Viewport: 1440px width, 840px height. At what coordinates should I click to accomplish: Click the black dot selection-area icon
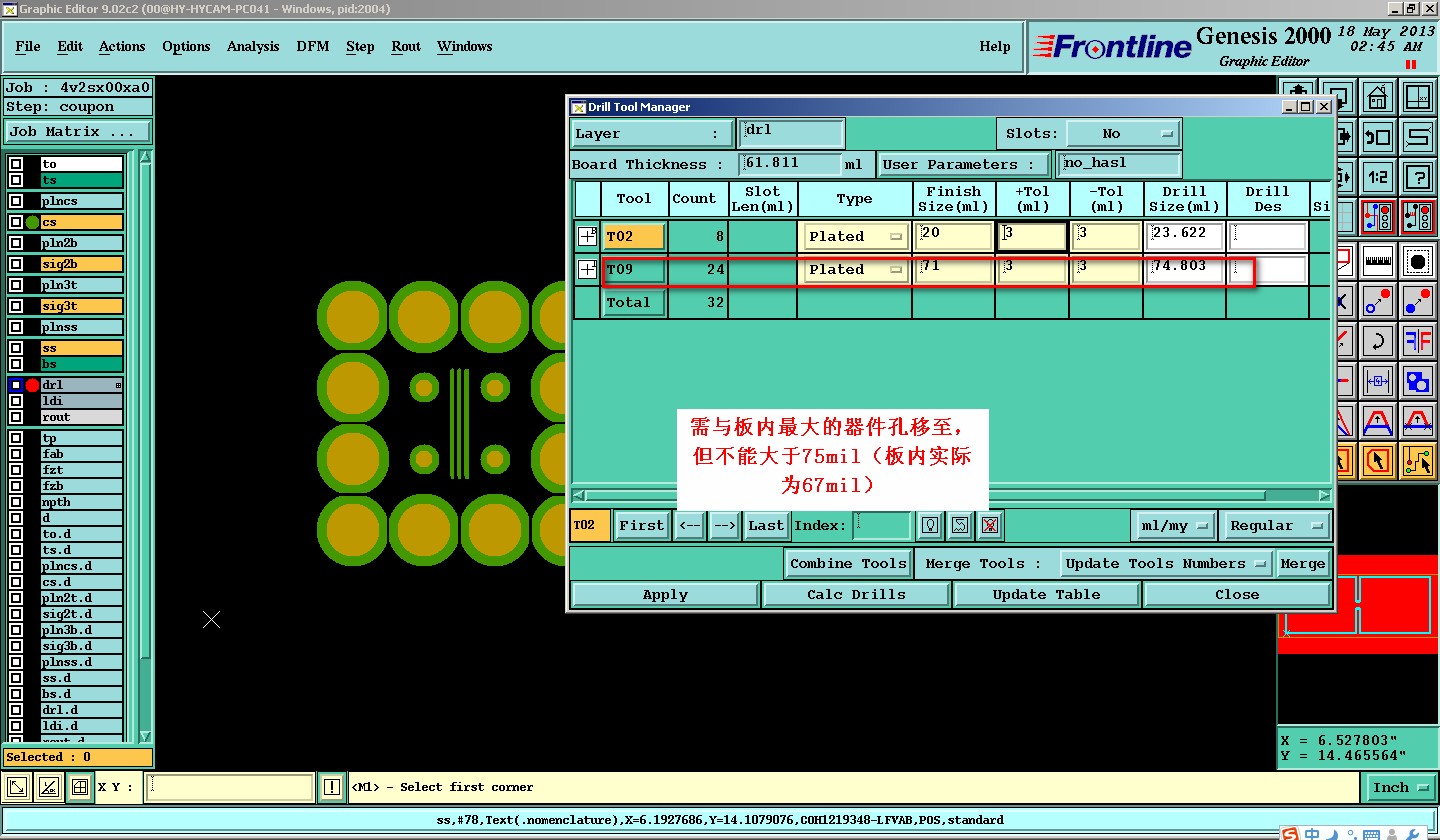coord(1418,261)
